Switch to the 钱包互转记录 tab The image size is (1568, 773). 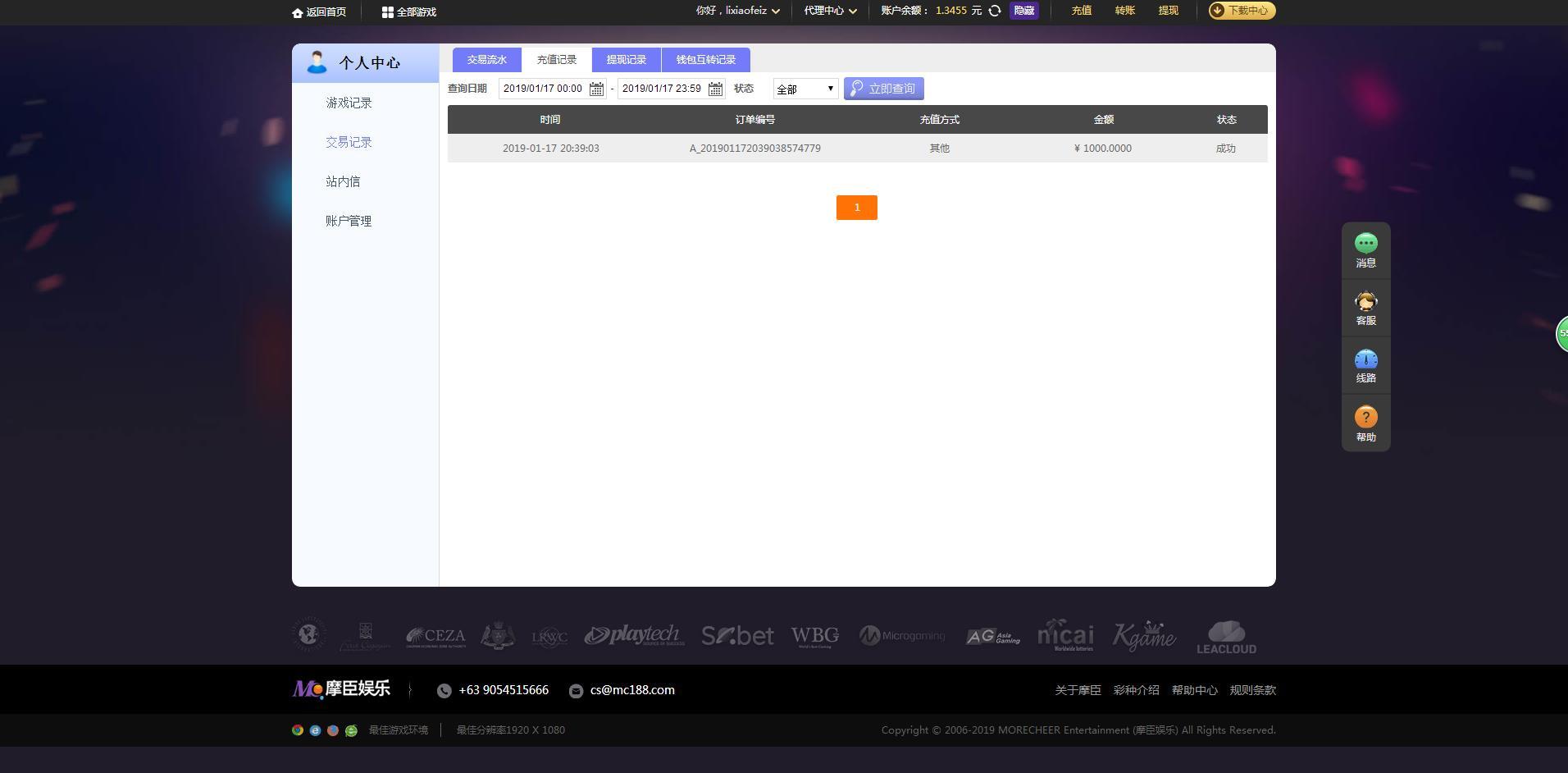click(706, 60)
